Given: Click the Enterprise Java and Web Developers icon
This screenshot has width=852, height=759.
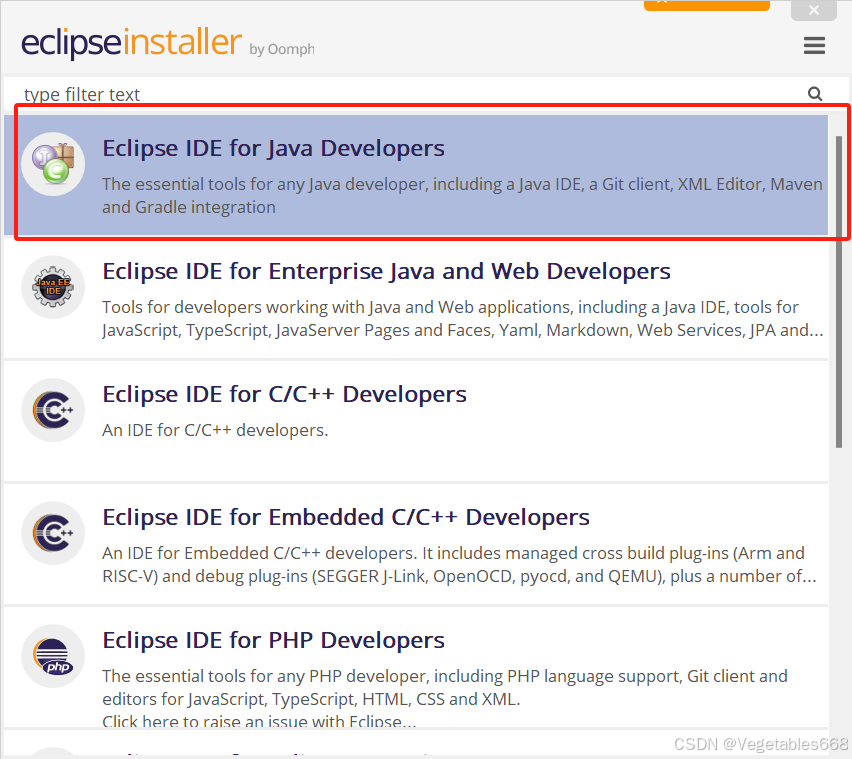Looking at the screenshot, I should click(52, 286).
